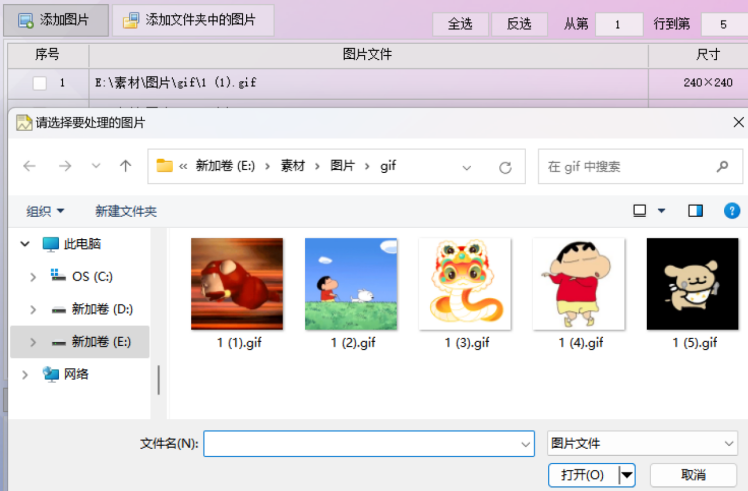This screenshot has height=491, width=748.
Task: Open the 打开 button split arrow
Action: 626,475
